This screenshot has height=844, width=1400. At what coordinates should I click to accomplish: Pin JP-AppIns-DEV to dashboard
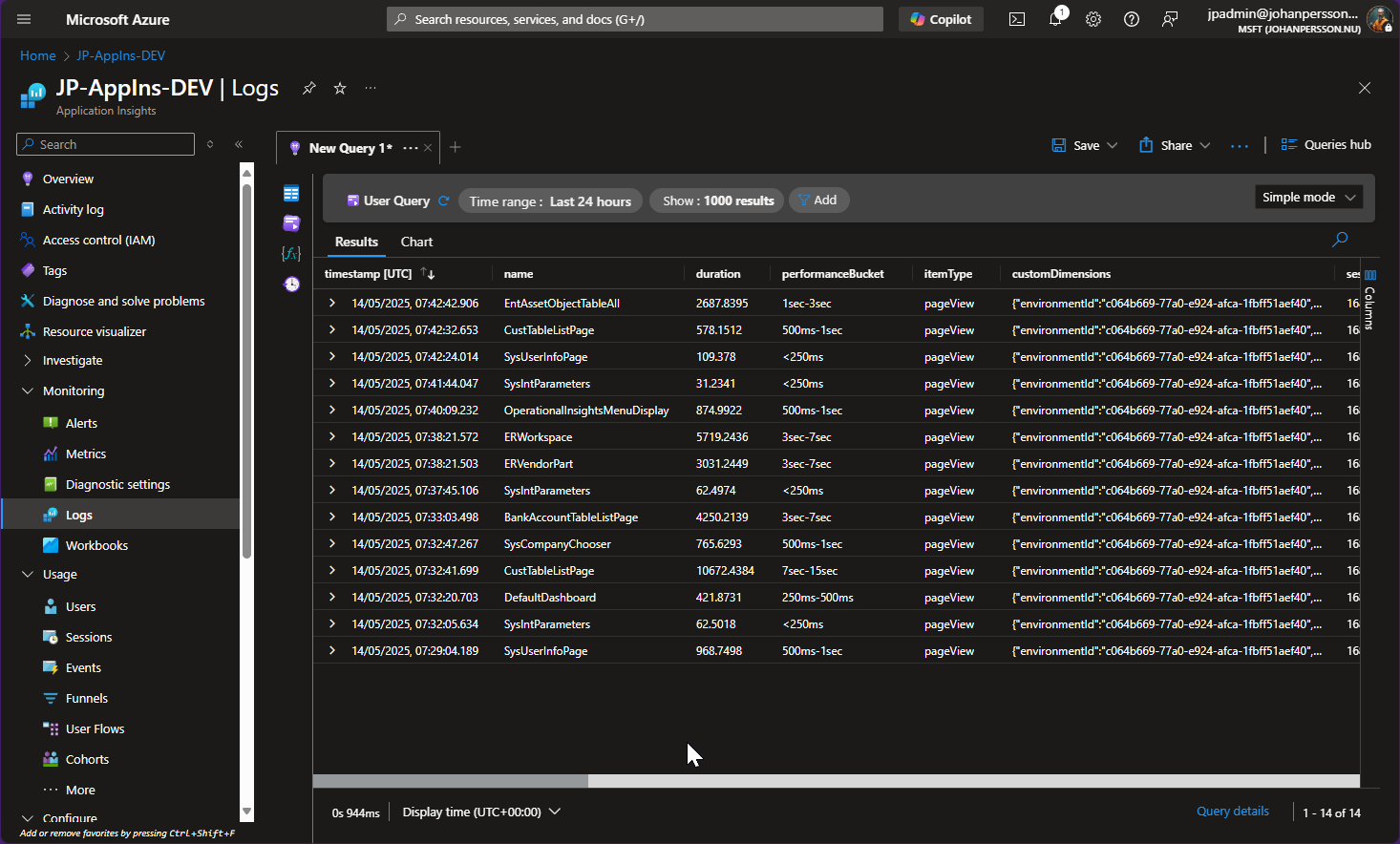309,88
